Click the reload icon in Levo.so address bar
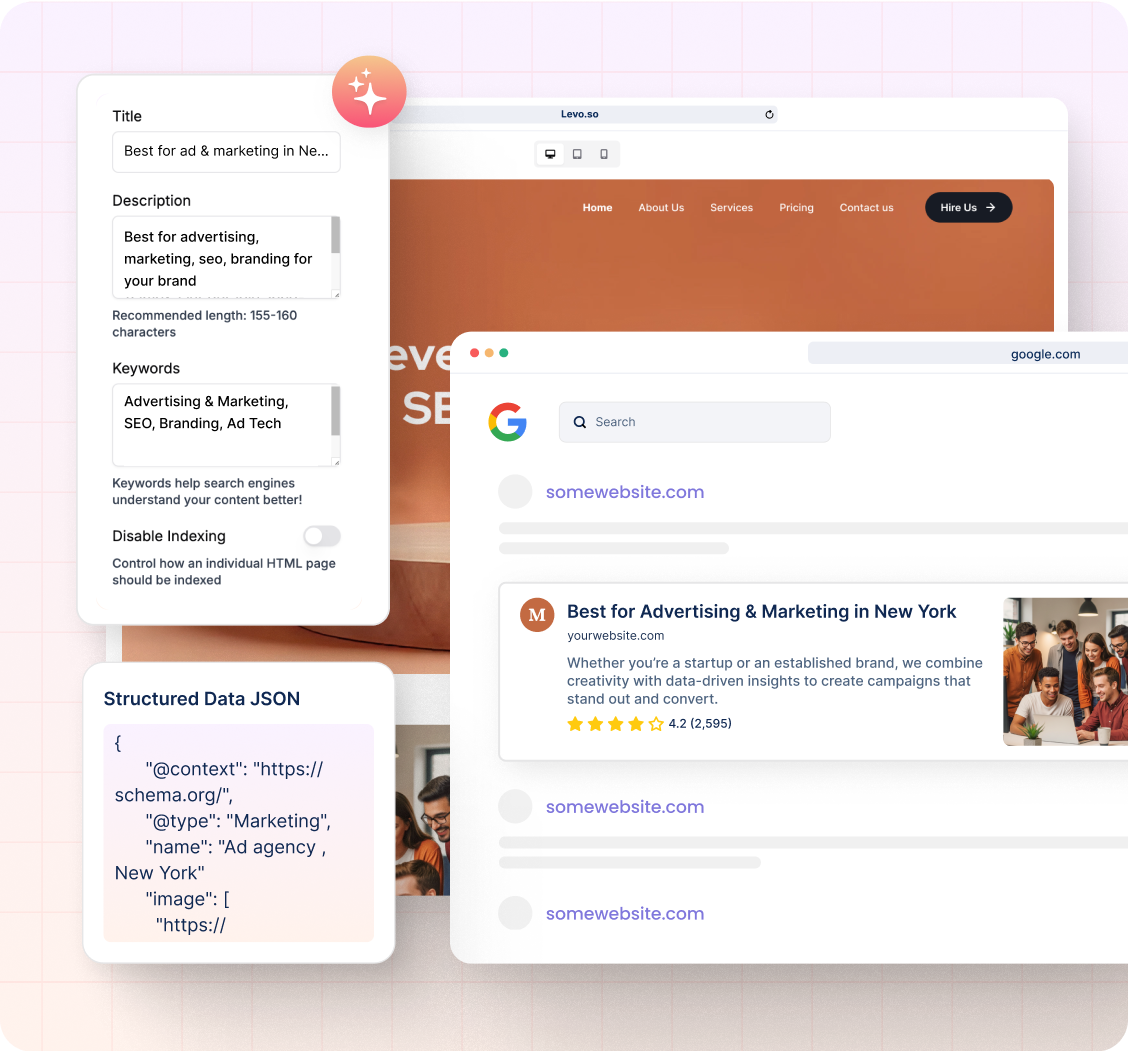1128x1051 pixels. click(769, 115)
